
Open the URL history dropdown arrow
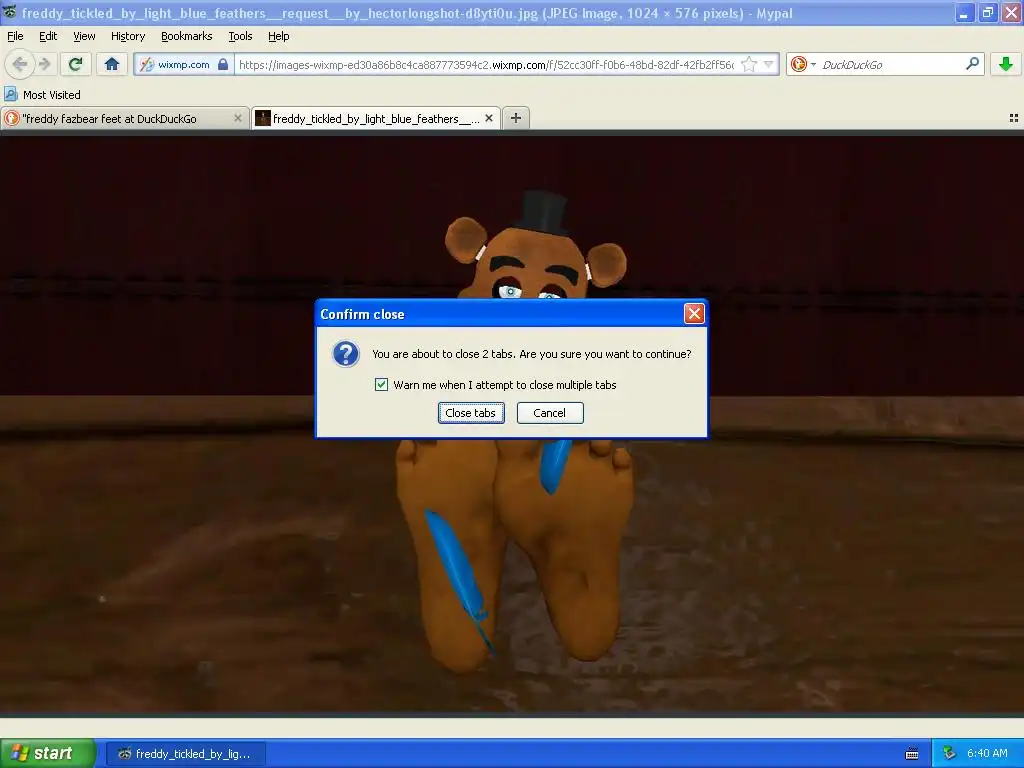pyautogui.click(x=769, y=64)
